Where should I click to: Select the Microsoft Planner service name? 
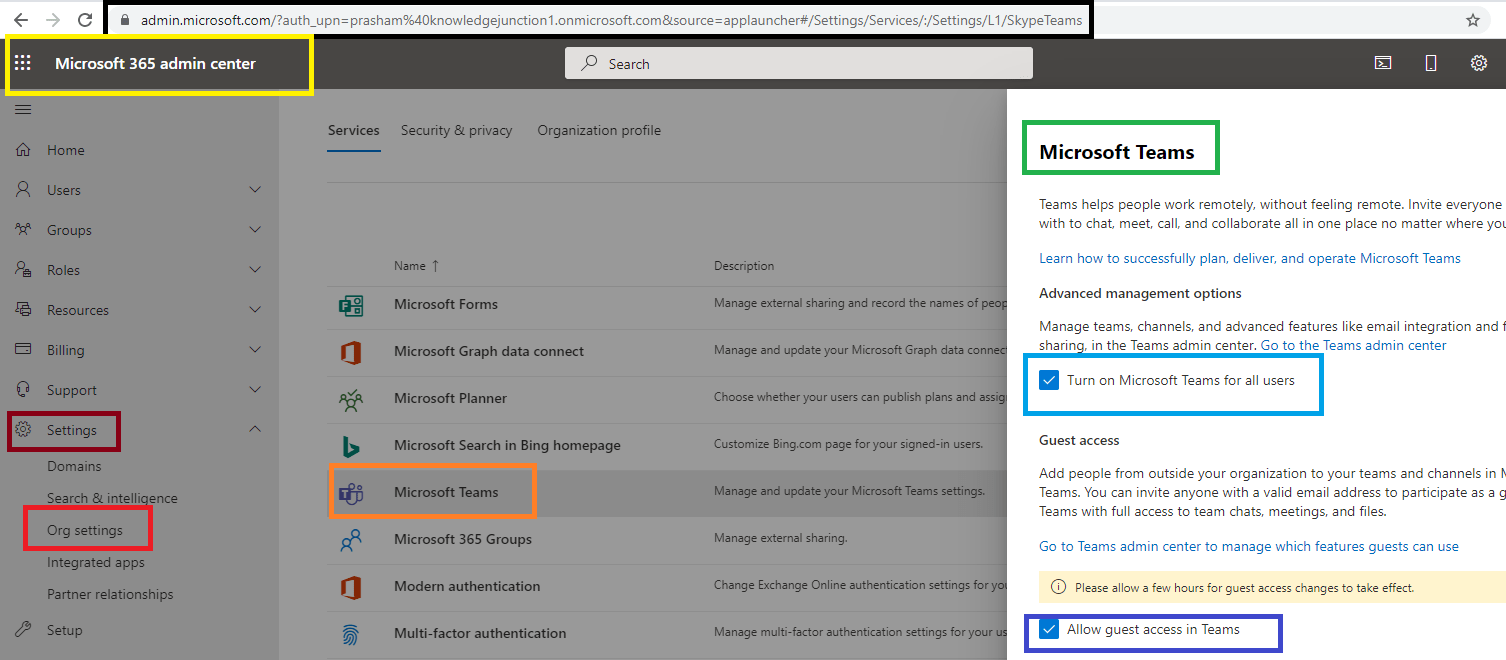450,398
